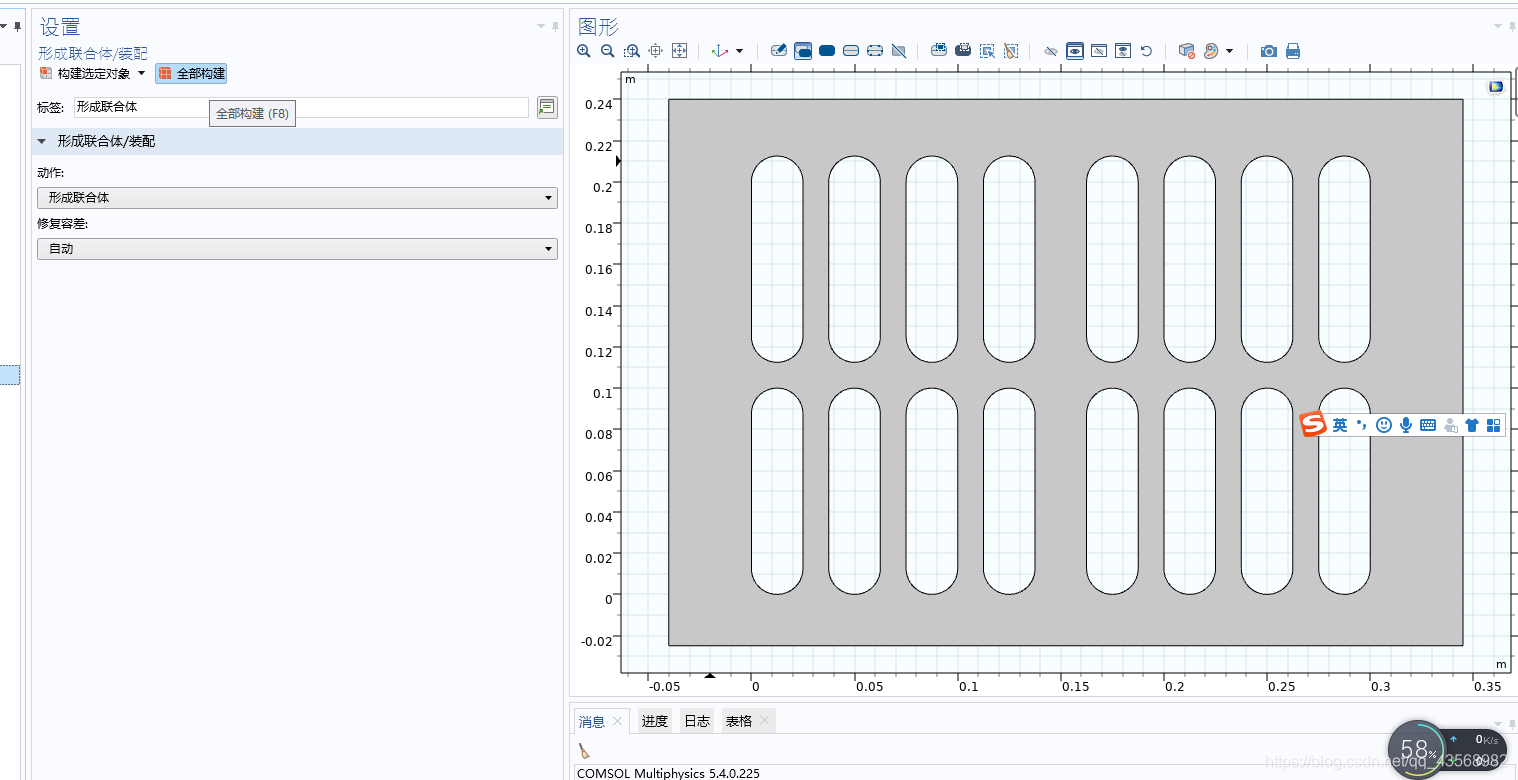Click the soft keyboard icon on IME bar
The height and width of the screenshot is (780, 1518).
coord(1428,425)
